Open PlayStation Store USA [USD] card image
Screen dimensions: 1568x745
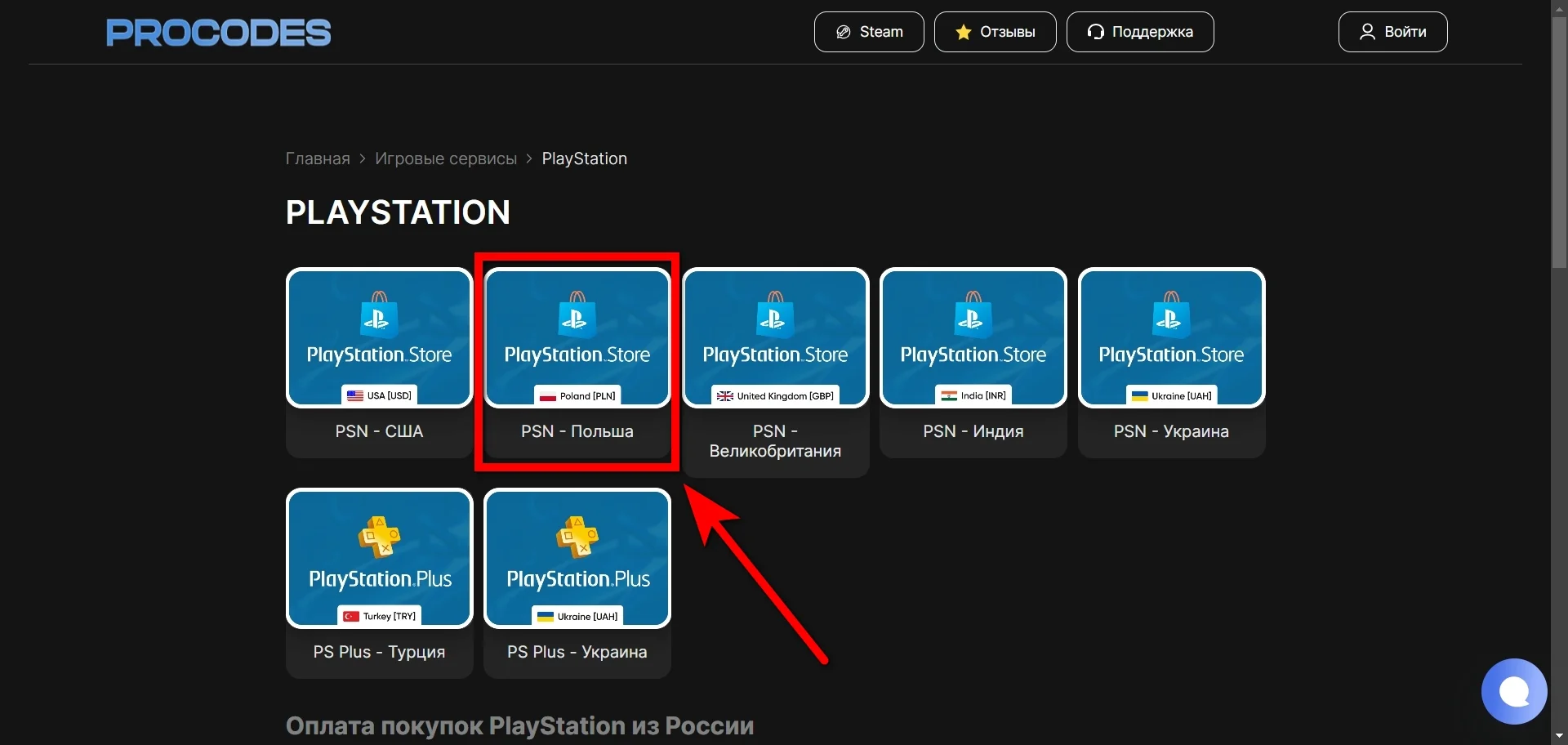(x=380, y=337)
